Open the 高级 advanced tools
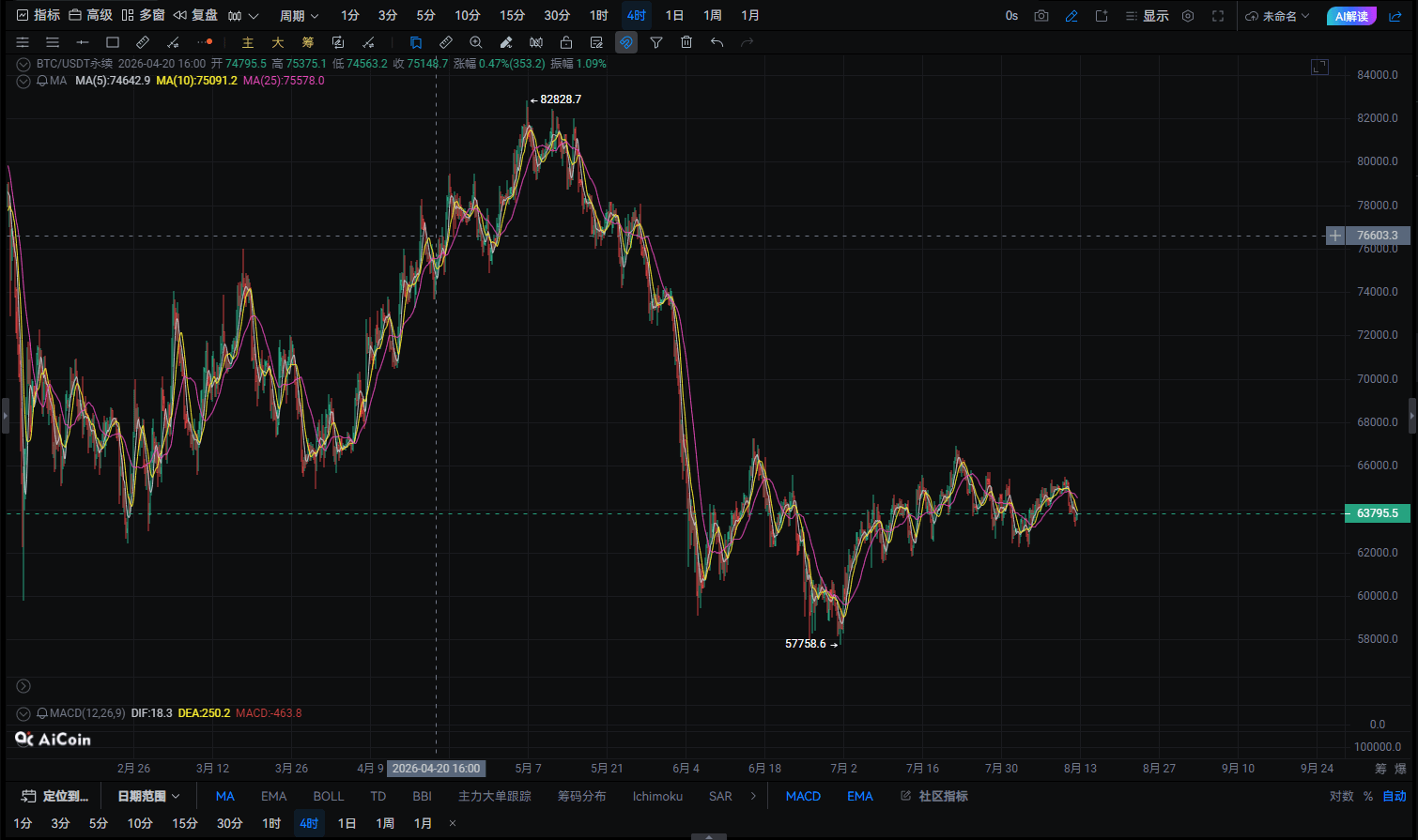The image size is (1418, 840). (x=91, y=15)
